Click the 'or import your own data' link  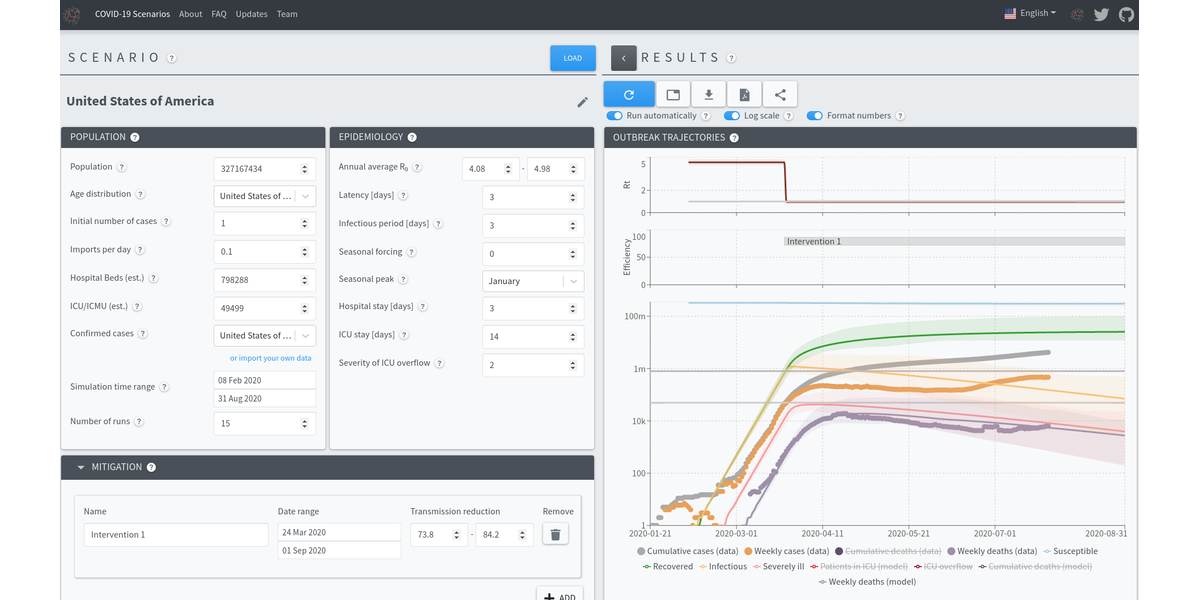[x=270, y=358]
